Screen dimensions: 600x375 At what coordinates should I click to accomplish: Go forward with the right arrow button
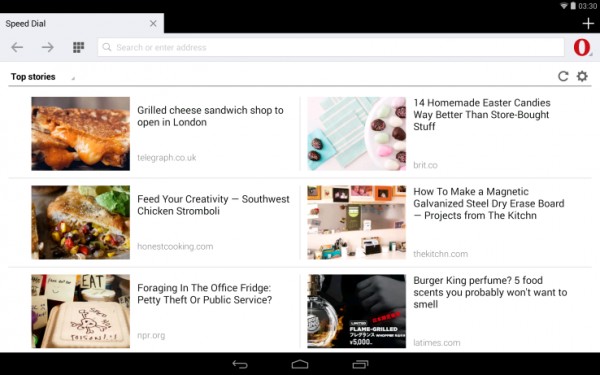(x=48, y=47)
